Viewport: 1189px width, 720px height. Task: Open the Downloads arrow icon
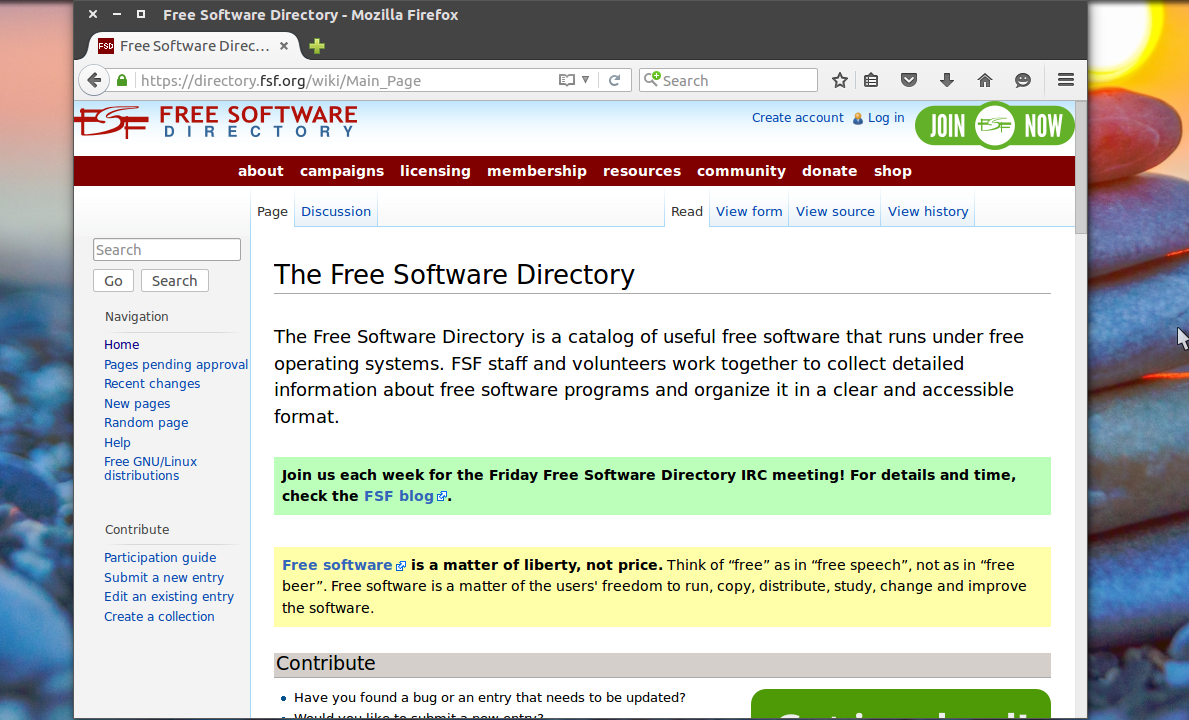[x=946, y=80]
